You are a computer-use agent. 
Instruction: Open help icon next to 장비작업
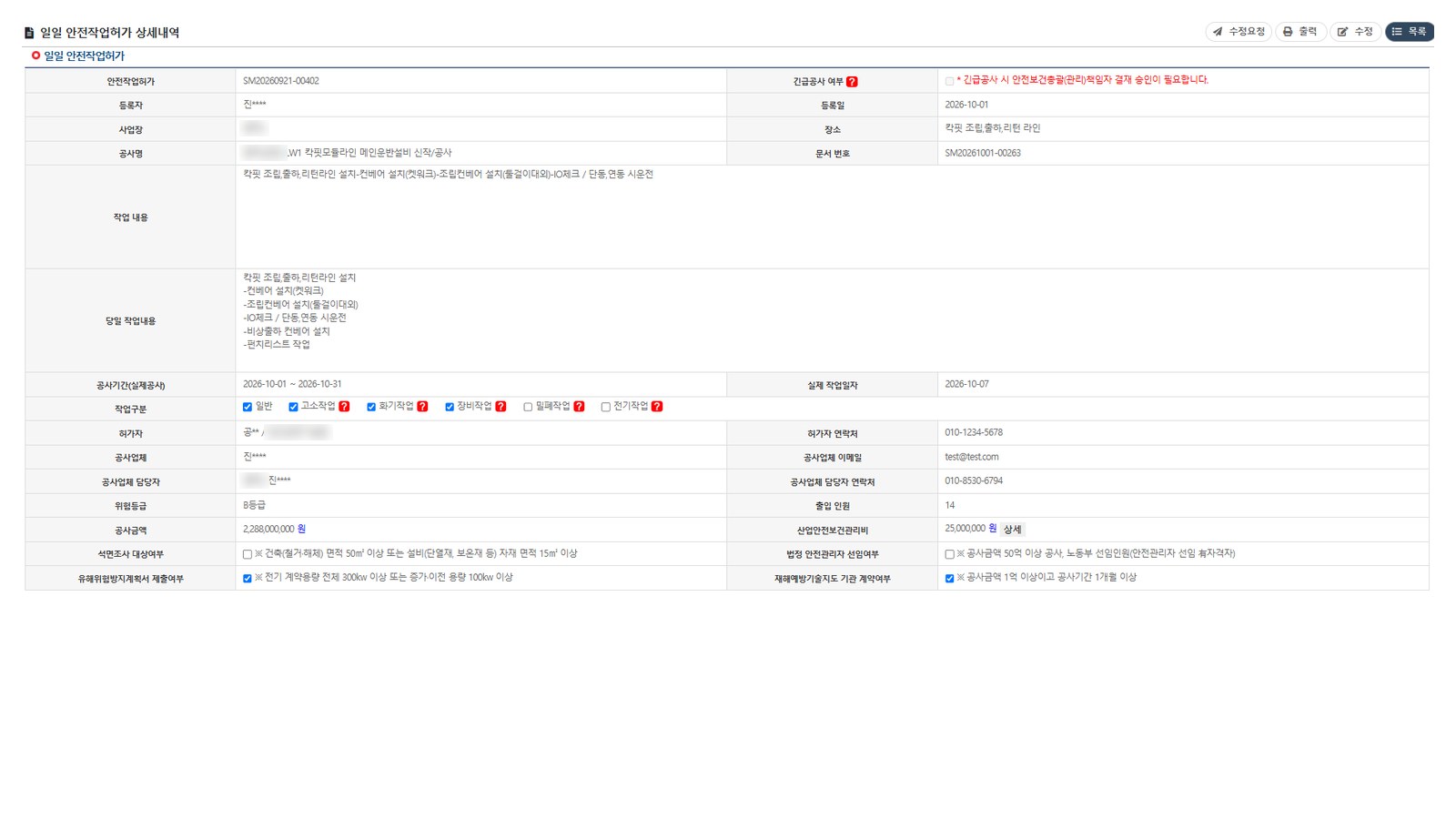tap(500, 407)
